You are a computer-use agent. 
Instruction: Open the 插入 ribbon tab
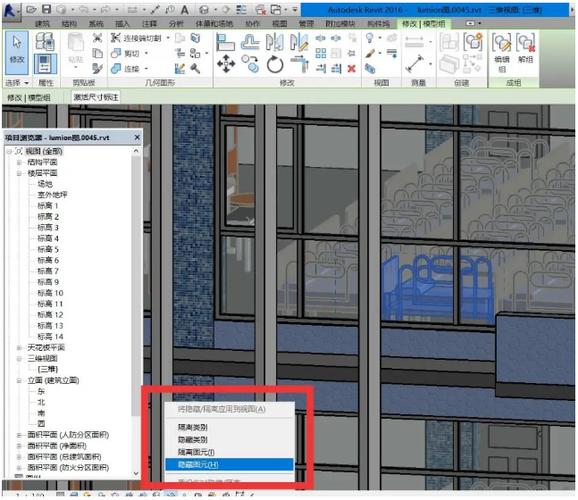pyautogui.click(x=122, y=24)
